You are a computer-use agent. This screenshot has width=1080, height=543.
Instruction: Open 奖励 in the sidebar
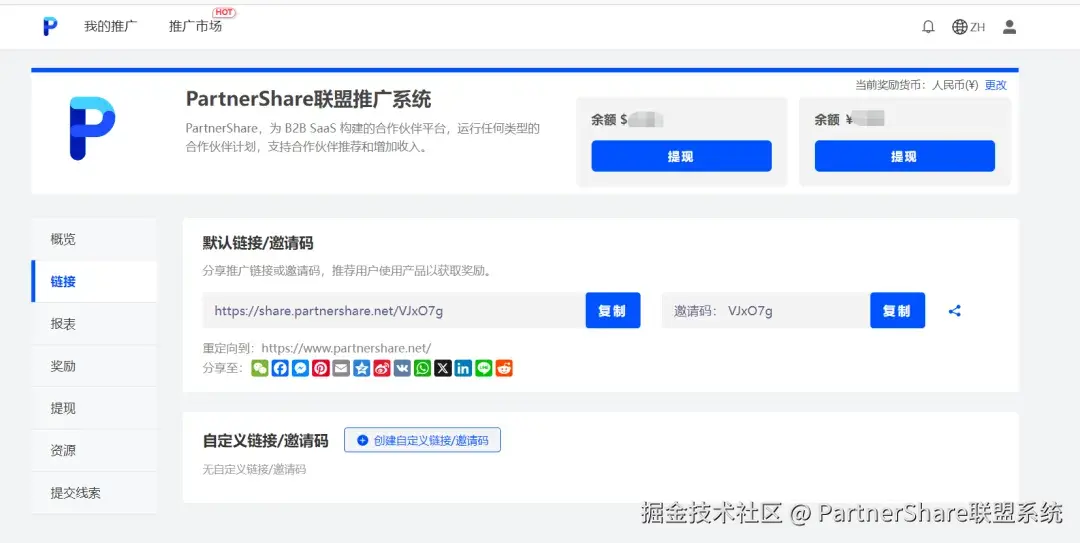click(94, 366)
